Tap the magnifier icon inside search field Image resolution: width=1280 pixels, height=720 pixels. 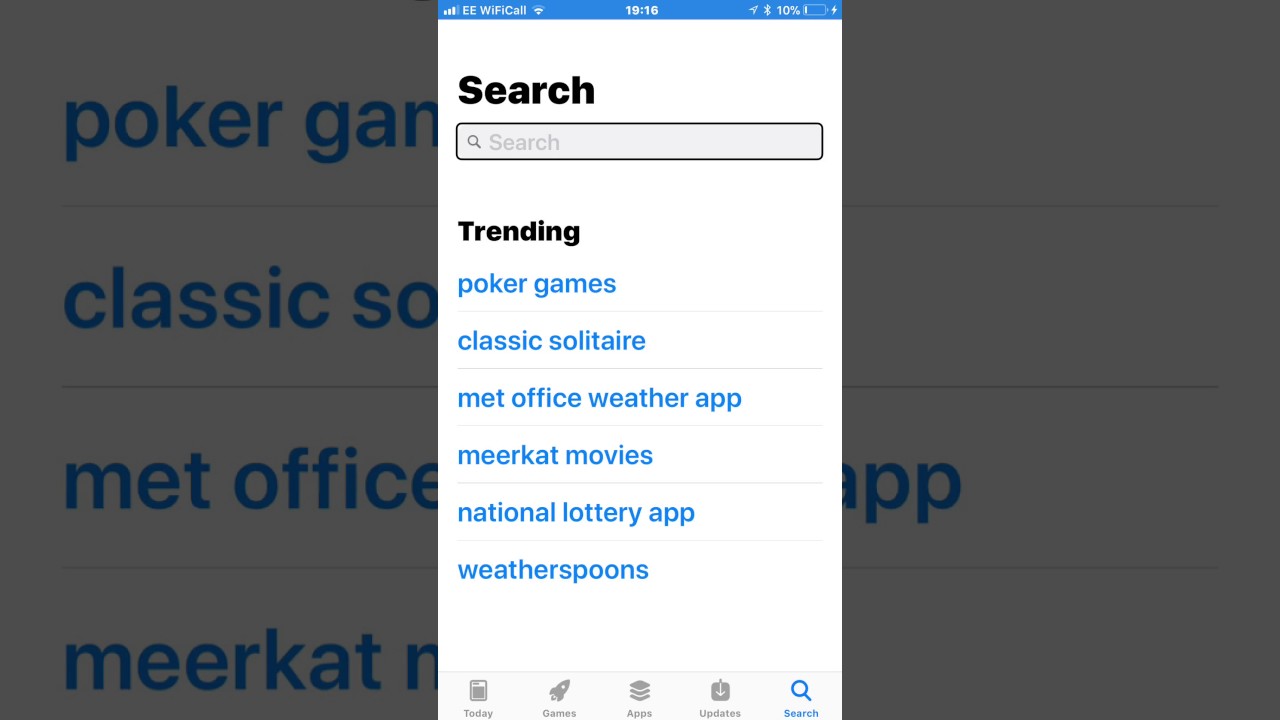click(x=474, y=142)
